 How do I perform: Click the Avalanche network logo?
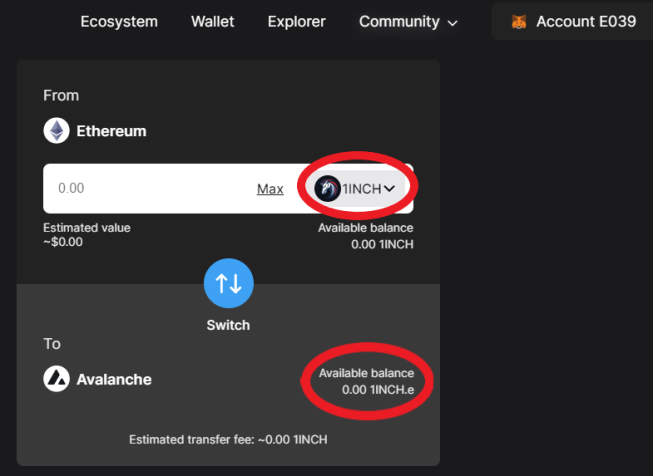click(x=56, y=379)
